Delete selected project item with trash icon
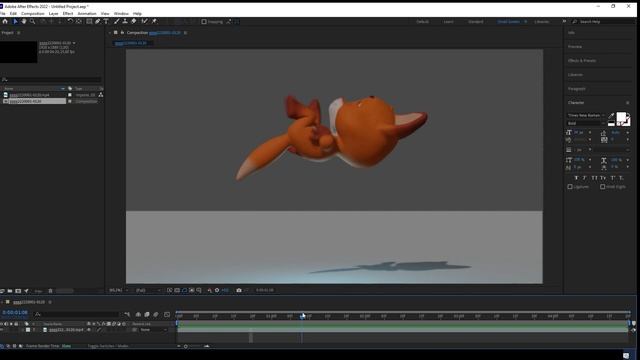Screen dimensions: 640x360 click(50, 291)
